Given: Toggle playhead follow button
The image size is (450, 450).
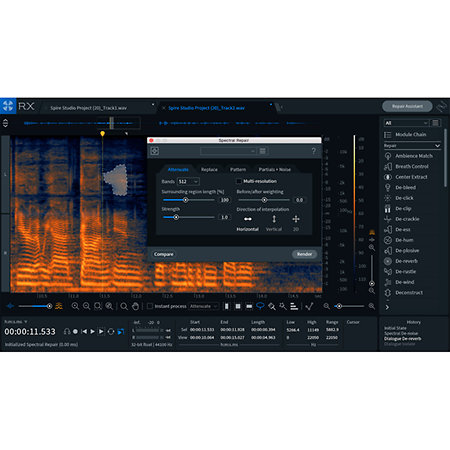Looking at the screenshot, I should [x=121, y=332].
